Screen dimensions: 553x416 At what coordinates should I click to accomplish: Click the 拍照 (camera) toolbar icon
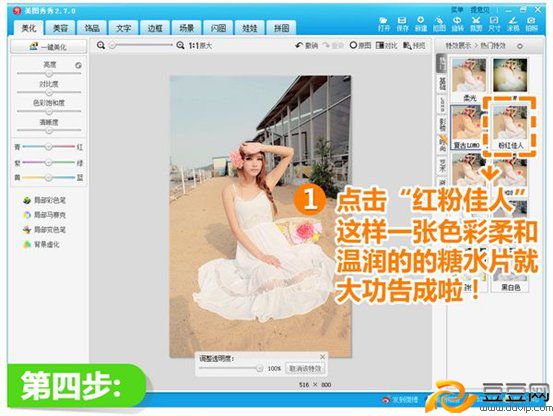(x=531, y=24)
